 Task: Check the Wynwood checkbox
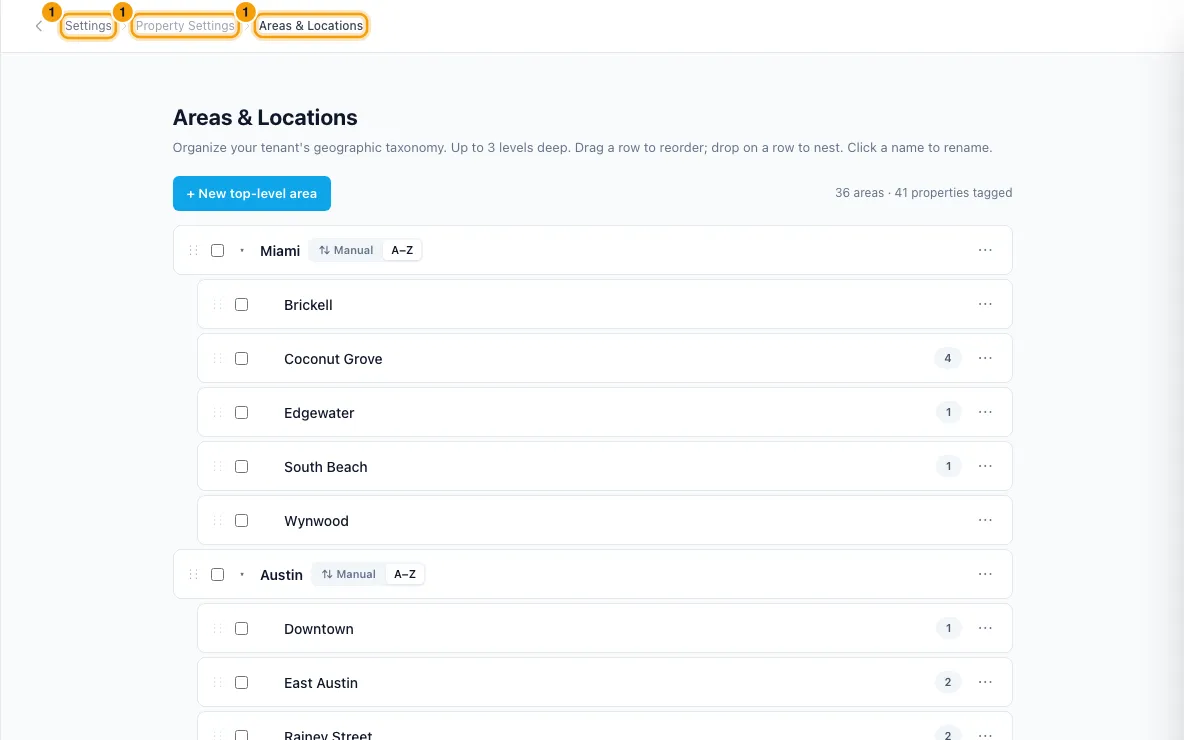(x=242, y=520)
